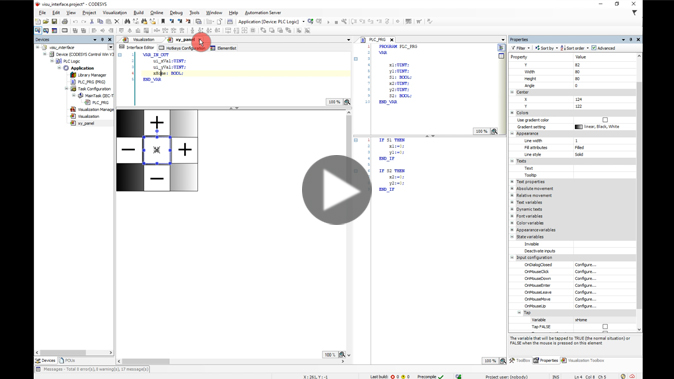Click Configure... for OnMouseClick
Image resolution: width=674 pixels, height=379 pixels.
pyautogui.click(x=585, y=272)
